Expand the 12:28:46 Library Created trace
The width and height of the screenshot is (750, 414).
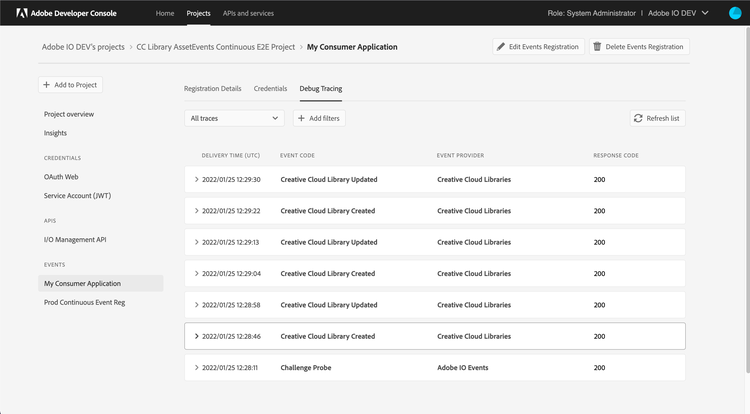[196, 336]
